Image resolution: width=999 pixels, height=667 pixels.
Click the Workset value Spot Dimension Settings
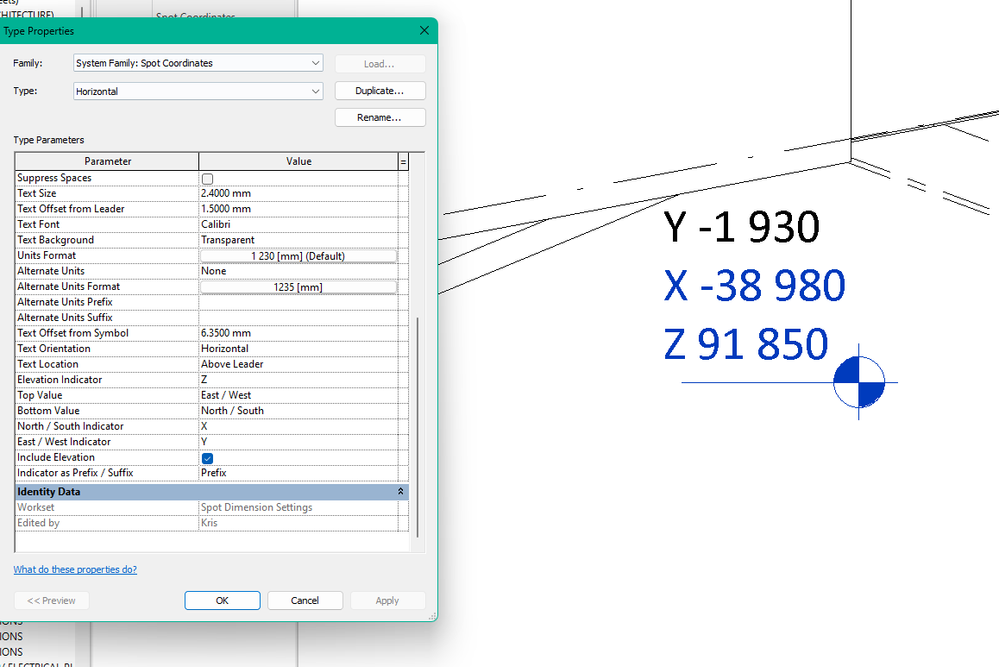257,507
